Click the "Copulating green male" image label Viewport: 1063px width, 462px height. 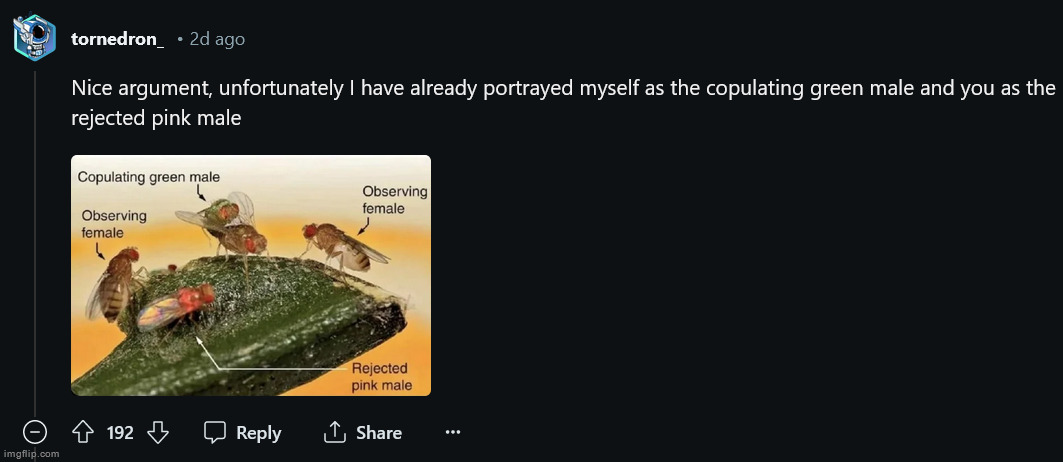(x=148, y=177)
